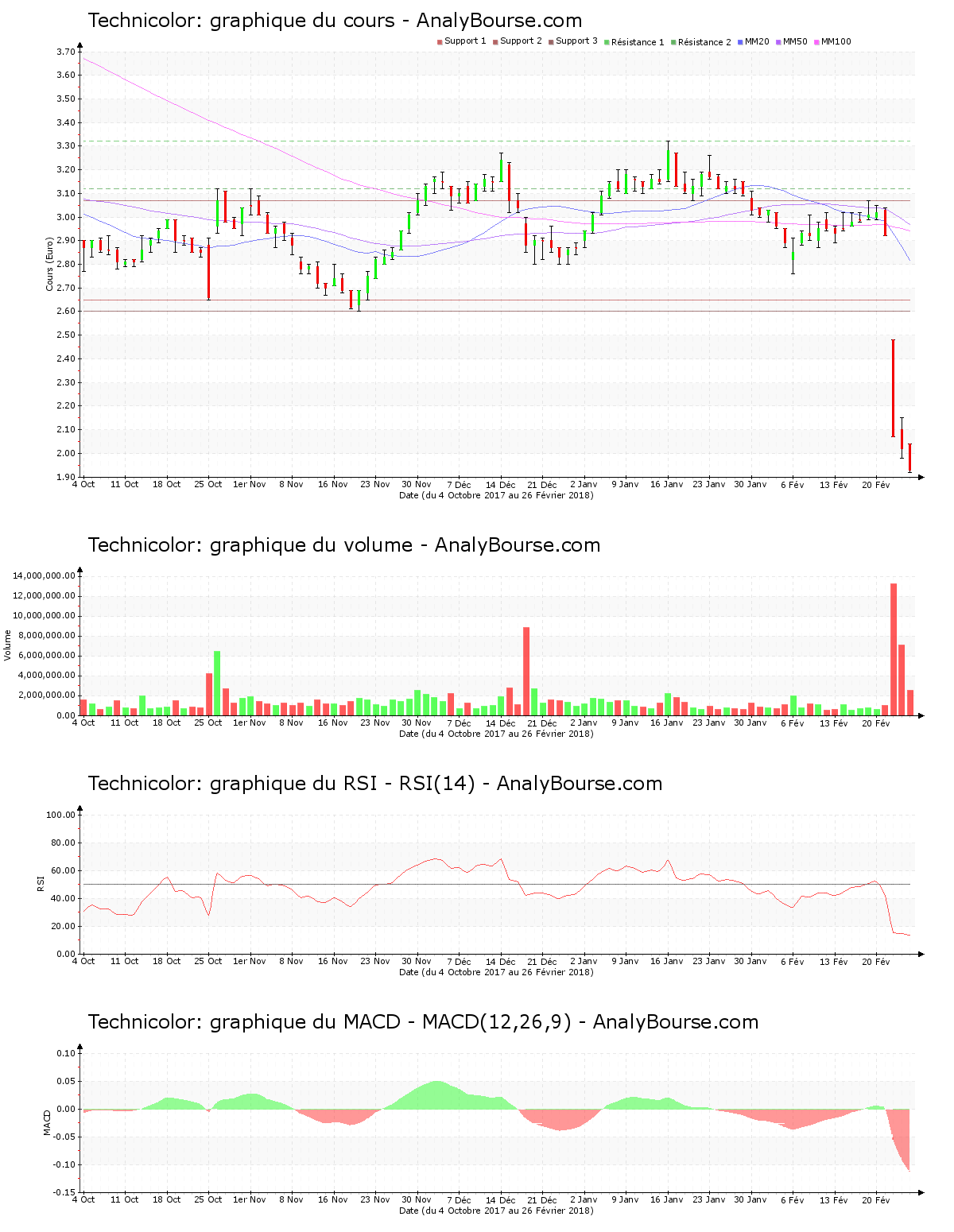This screenshot has height=1232, width=954.
Task: Click the 1.90 value on the price axis
Action: 66,477
